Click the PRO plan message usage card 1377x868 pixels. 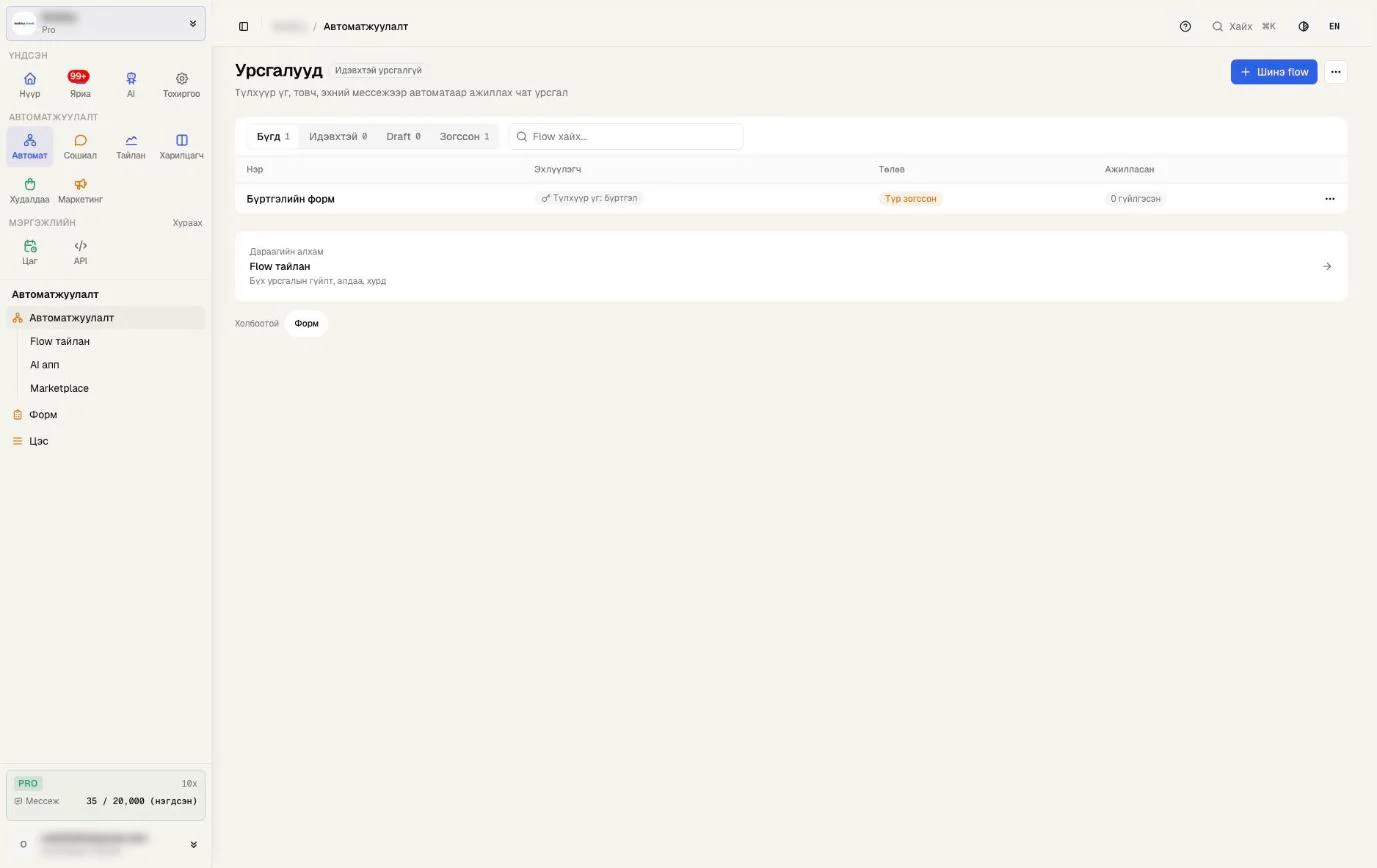tap(106, 795)
